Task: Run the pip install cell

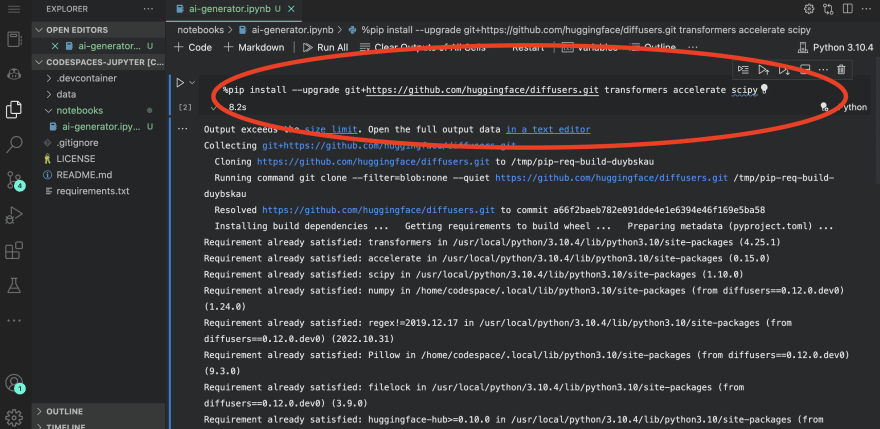Action: [181, 83]
